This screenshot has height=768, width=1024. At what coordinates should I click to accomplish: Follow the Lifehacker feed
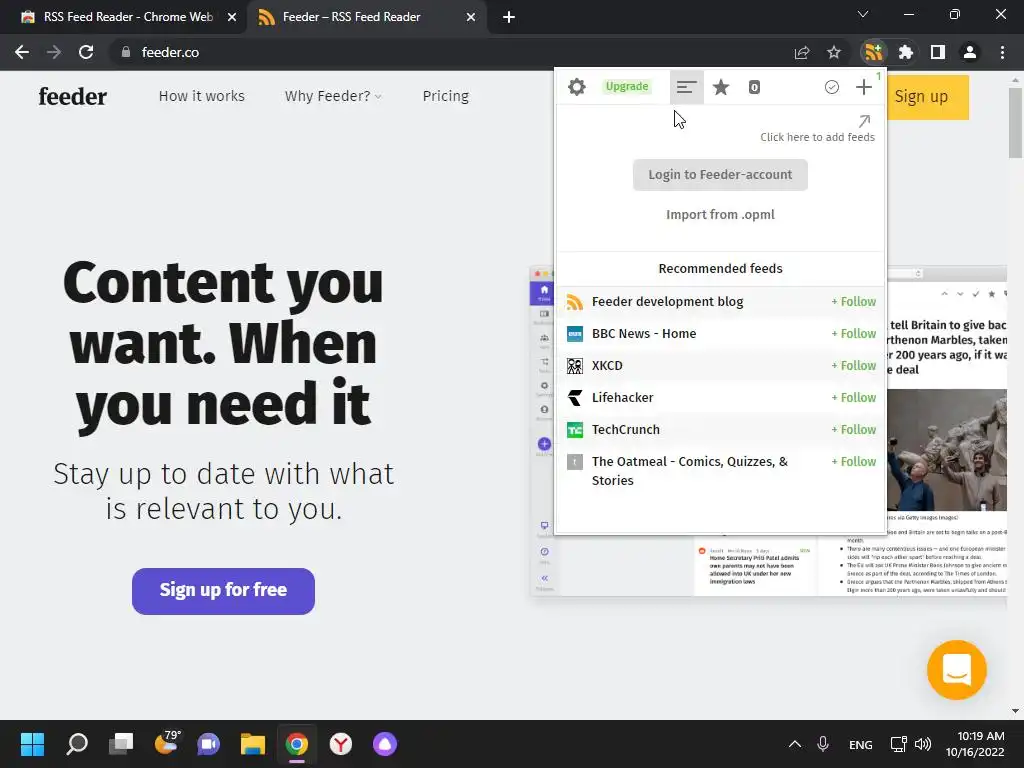[854, 398]
